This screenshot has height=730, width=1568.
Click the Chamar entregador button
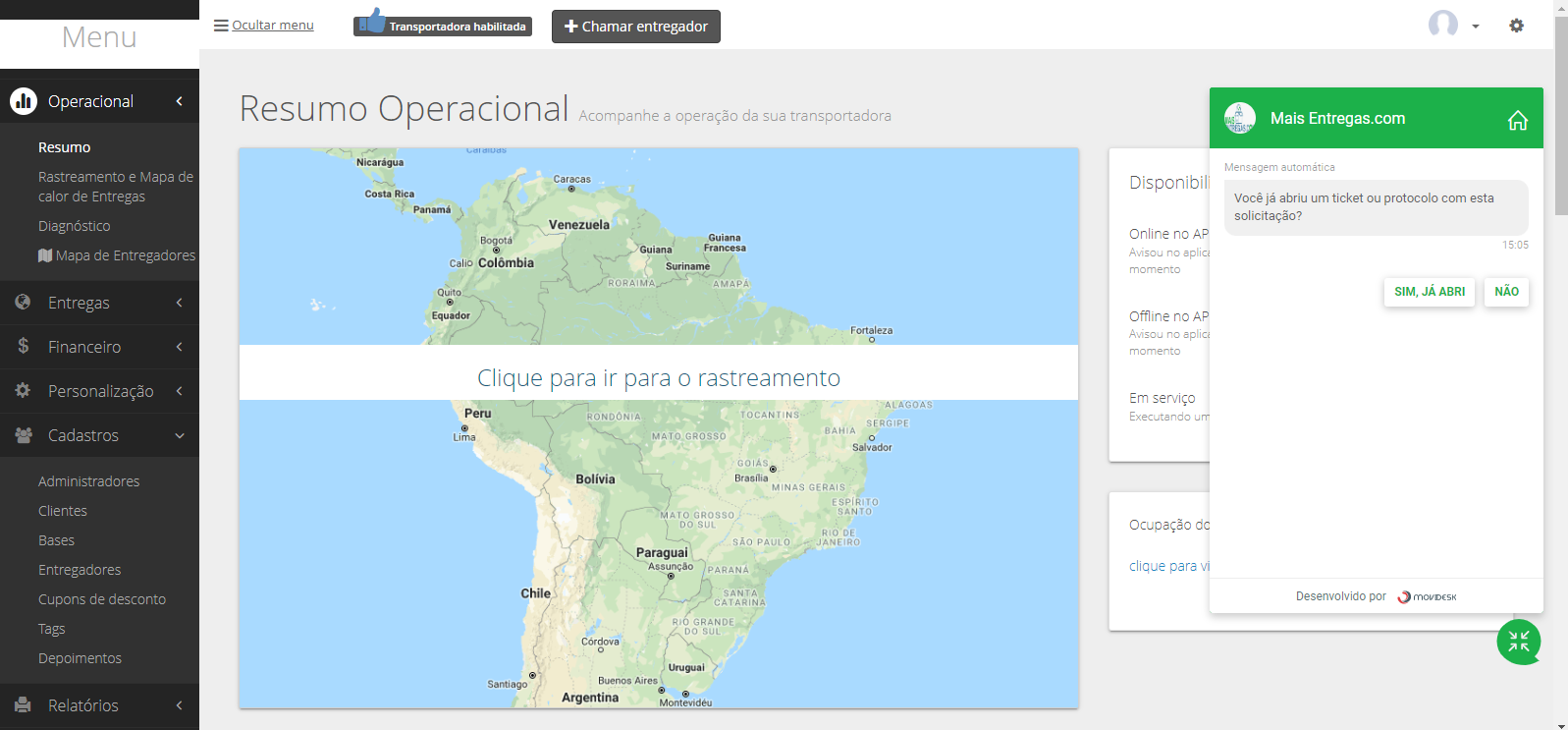pyautogui.click(x=636, y=27)
